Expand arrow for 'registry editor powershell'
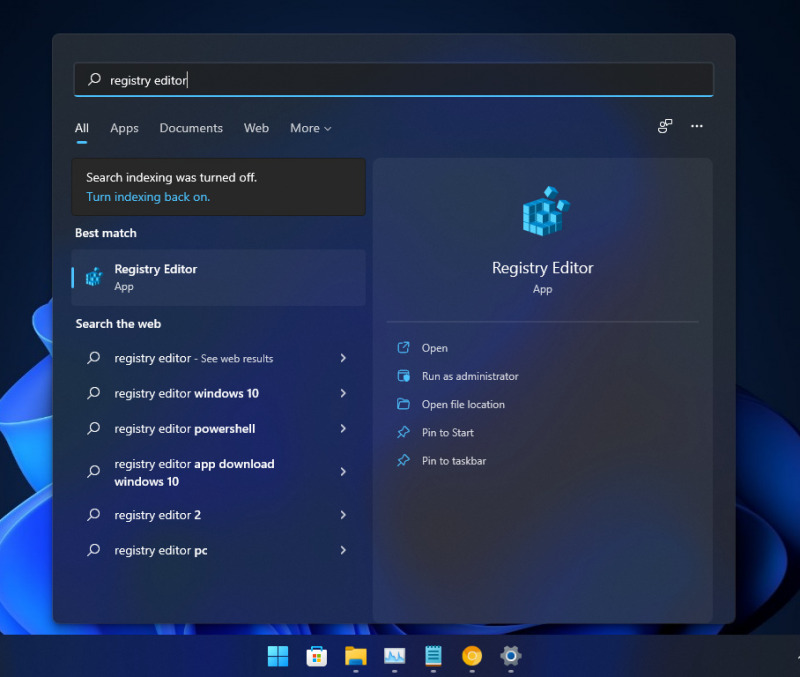 [x=343, y=429]
